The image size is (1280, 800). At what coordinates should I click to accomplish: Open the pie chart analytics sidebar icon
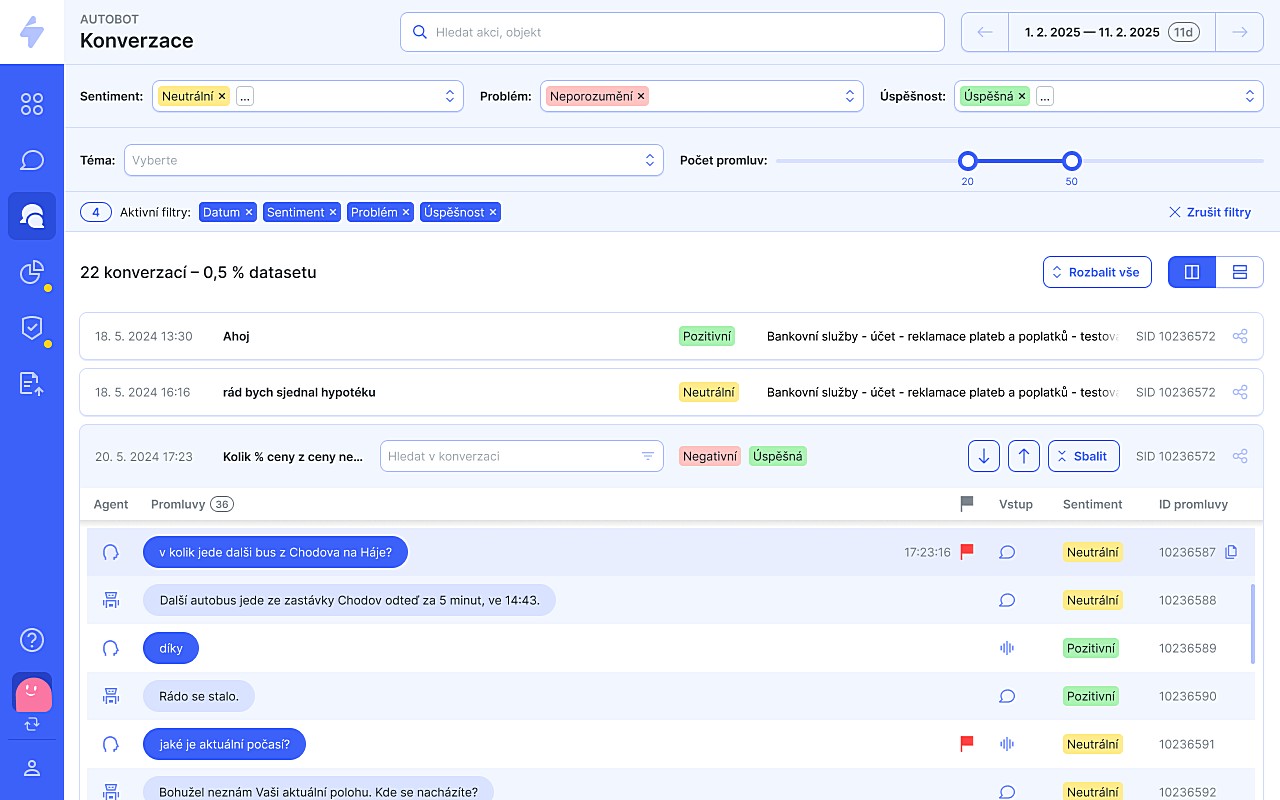tap(32, 272)
